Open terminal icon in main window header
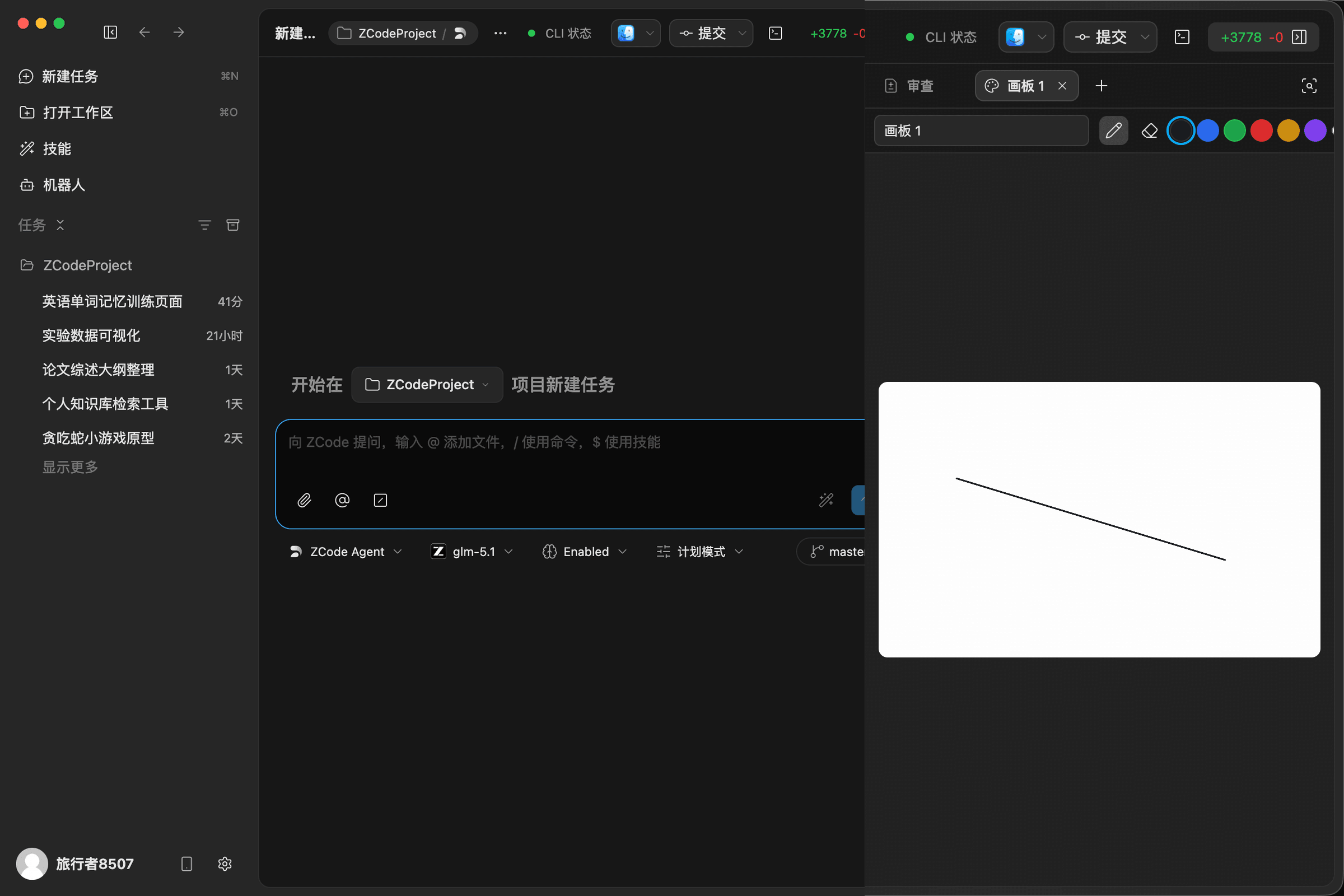Viewport: 1344px width, 896px height. [x=776, y=33]
